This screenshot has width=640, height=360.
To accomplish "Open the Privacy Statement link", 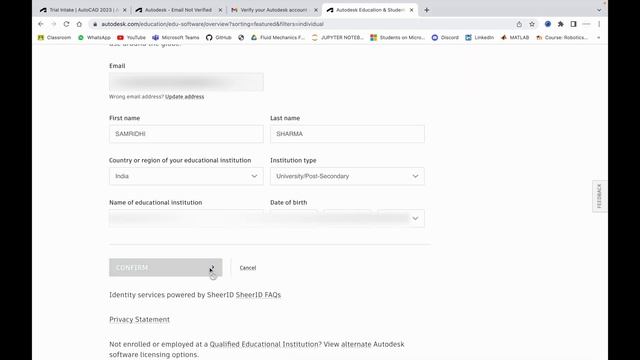I will point(139,320).
